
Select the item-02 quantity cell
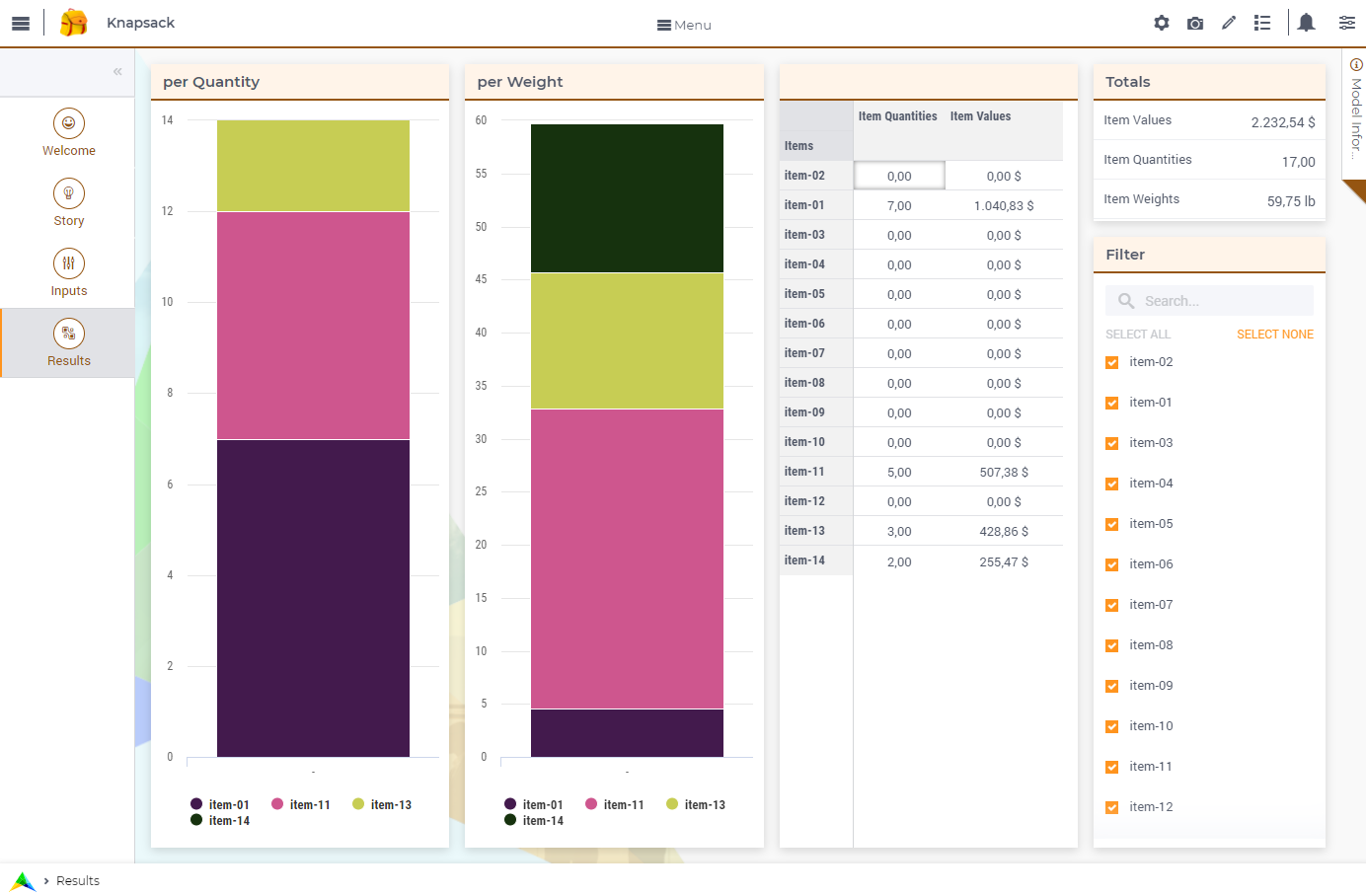pyautogui.click(x=899, y=176)
